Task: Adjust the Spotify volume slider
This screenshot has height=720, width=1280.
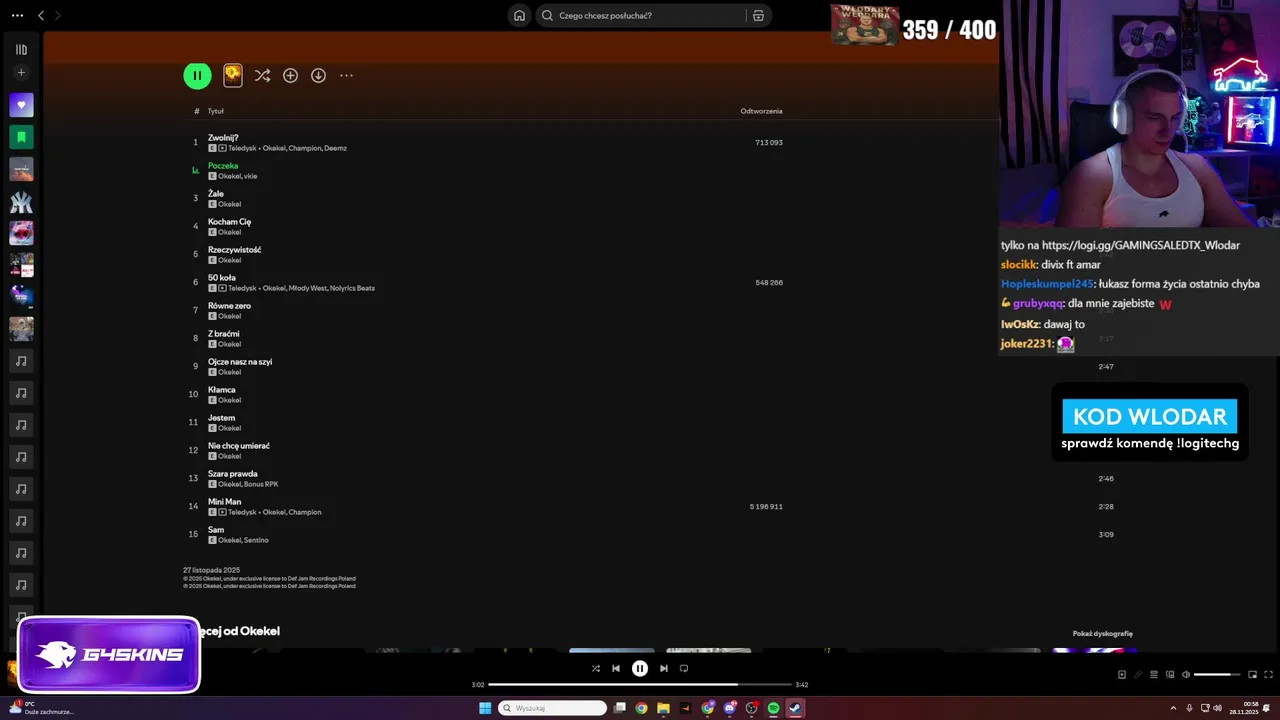Action: (x=1217, y=674)
